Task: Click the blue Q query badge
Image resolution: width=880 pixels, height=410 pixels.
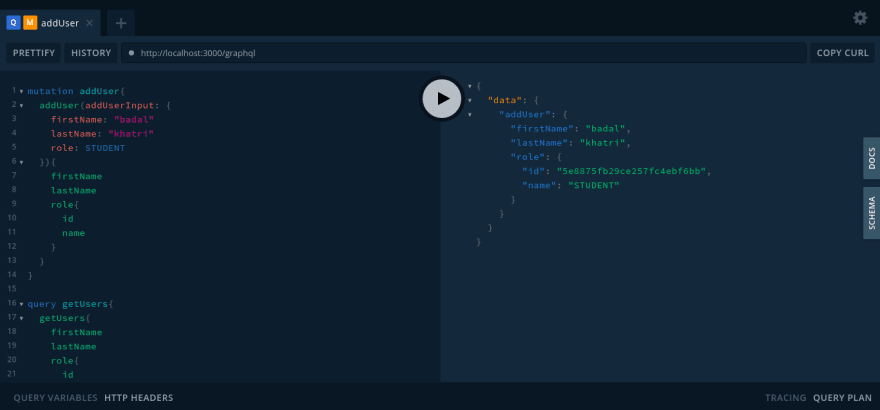Action: pos(13,22)
